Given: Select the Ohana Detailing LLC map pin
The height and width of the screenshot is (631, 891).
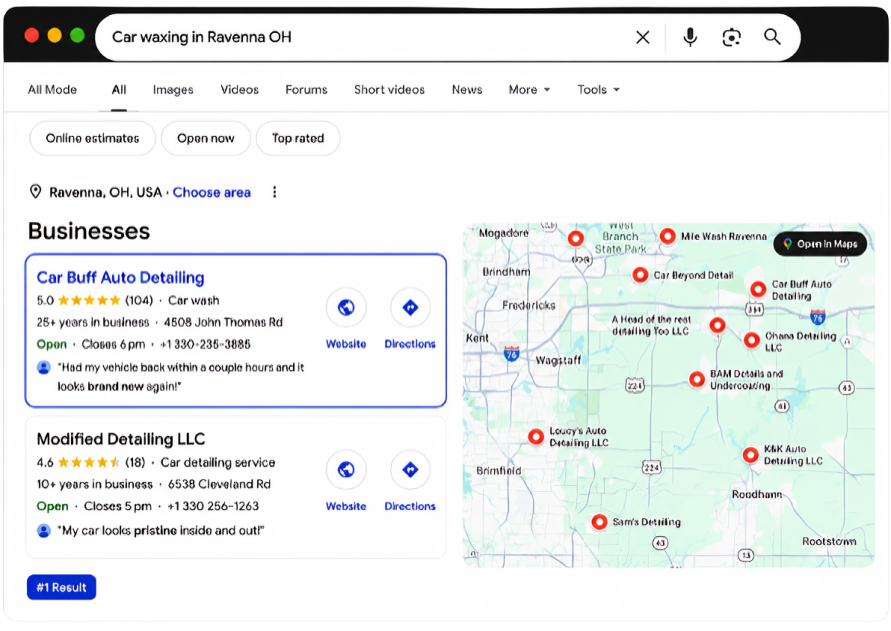Looking at the screenshot, I should pyautogui.click(x=752, y=341).
